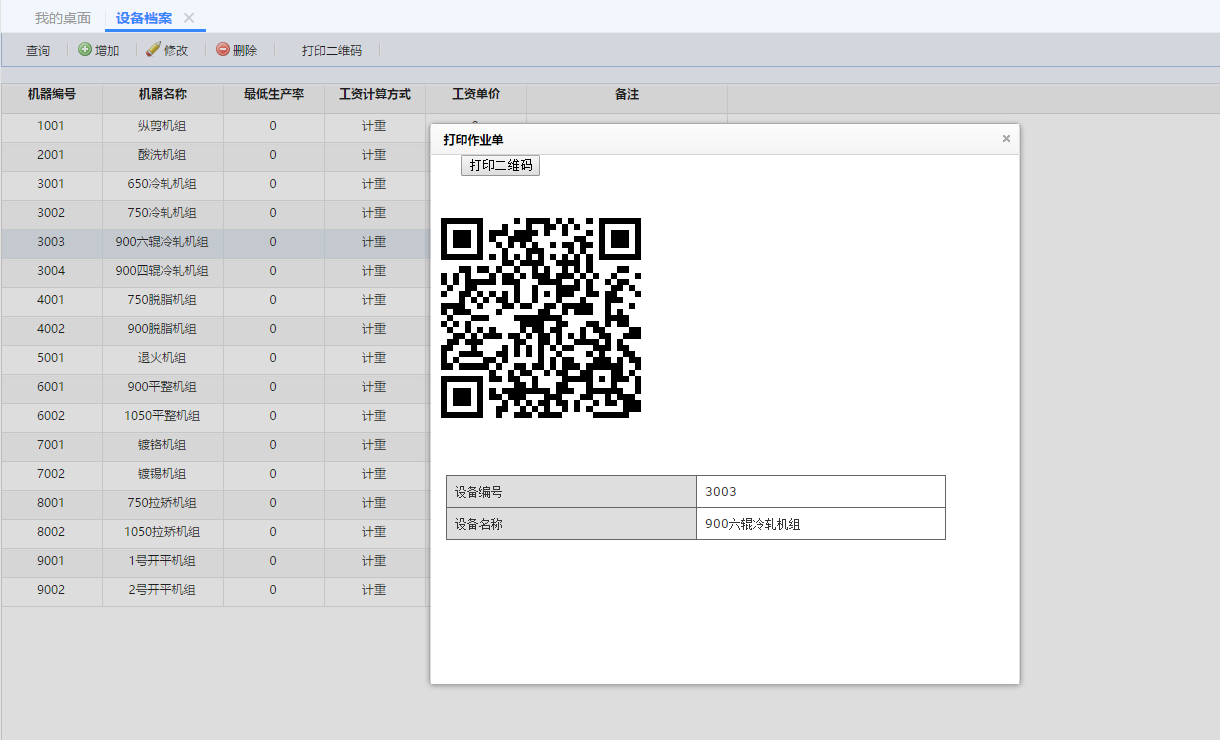
Task: Click the 0 rate in the 5001 row
Action: tap(273, 358)
